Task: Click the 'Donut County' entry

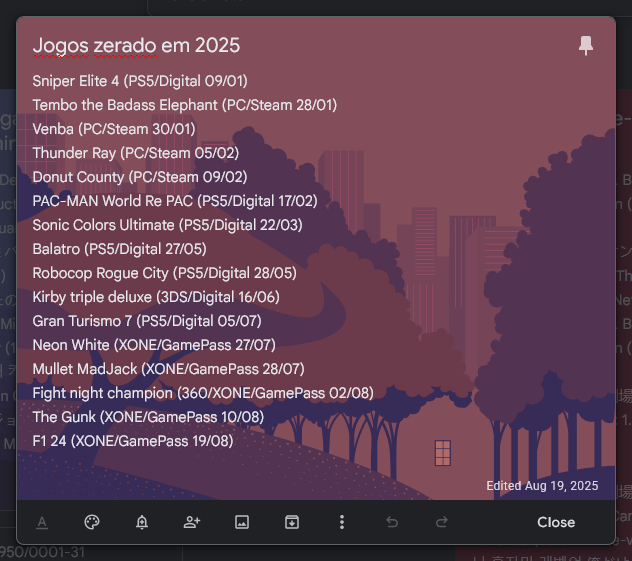Action: 139,177
